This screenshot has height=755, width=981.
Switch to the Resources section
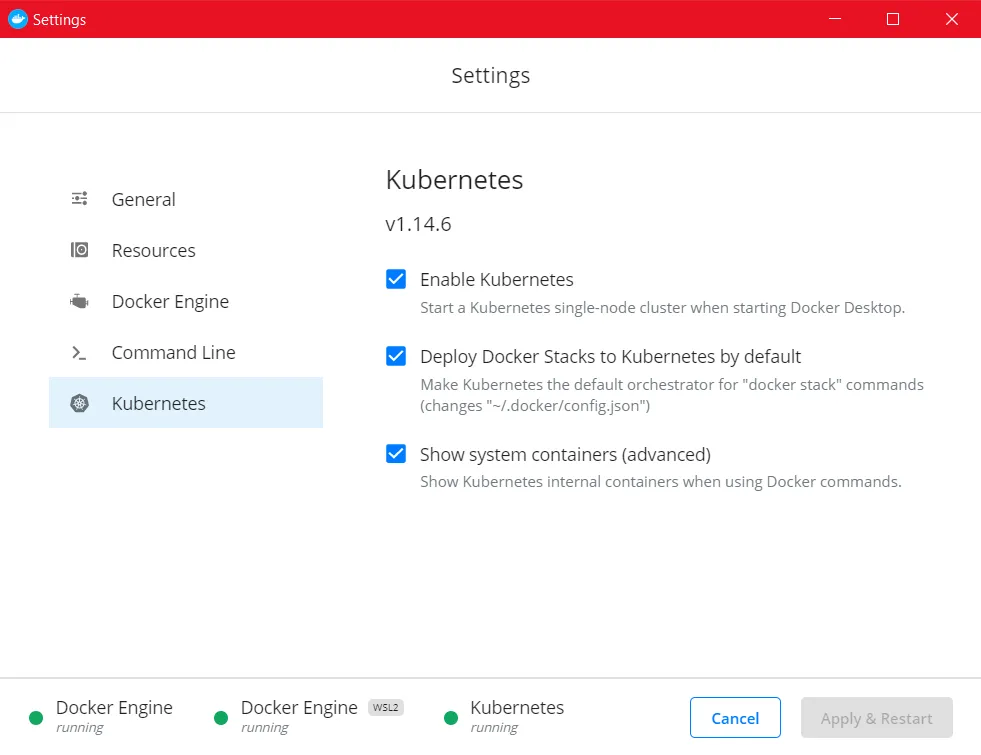(153, 250)
